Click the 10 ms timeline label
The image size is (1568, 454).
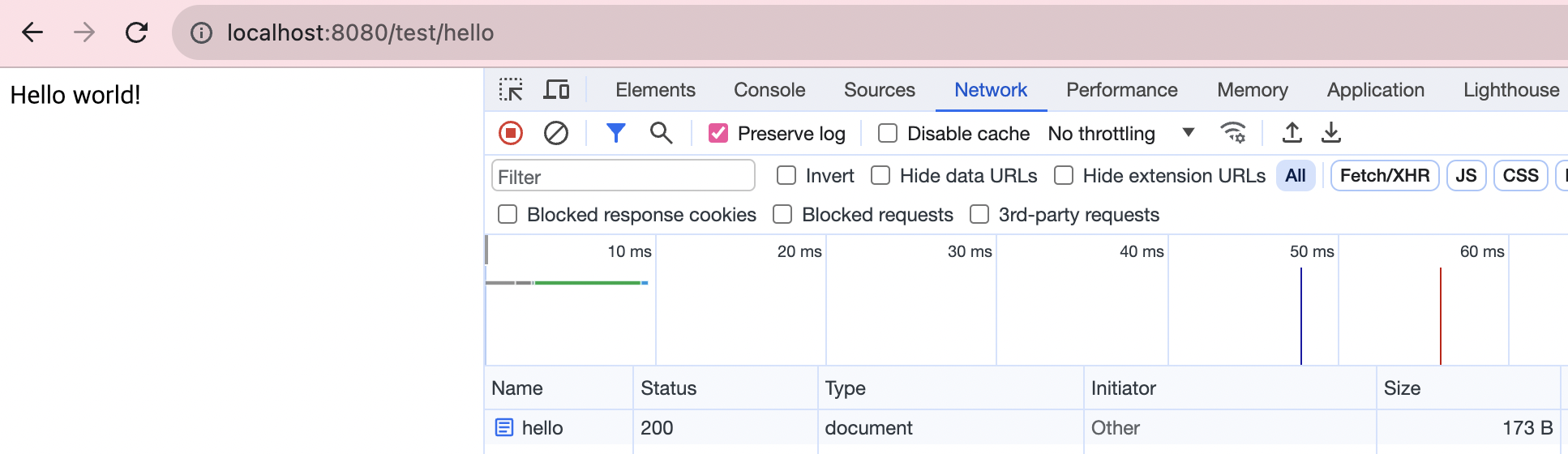[x=629, y=251]
